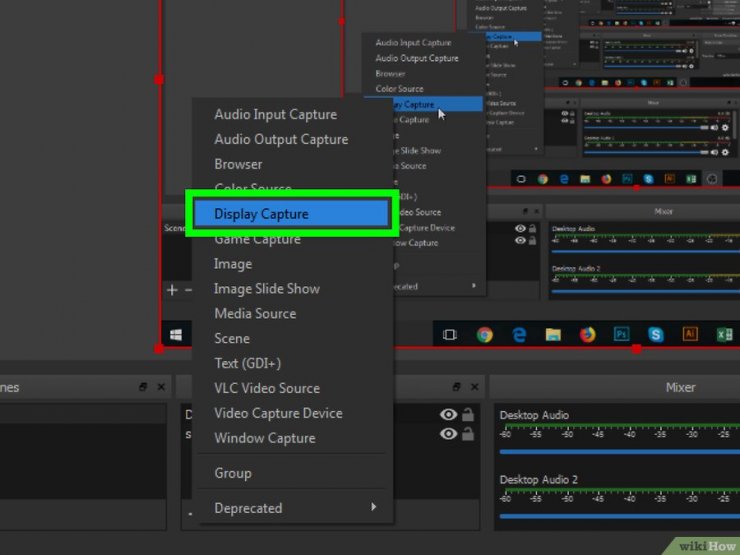Toggle visibility eye of the second source row
Screen dimensions: 740x555
pos(448,433)
